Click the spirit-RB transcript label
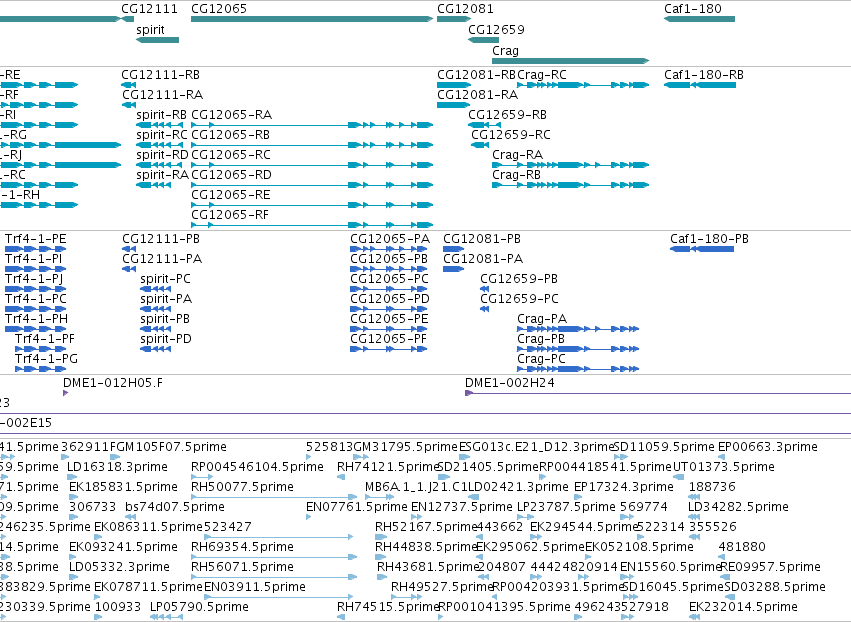Image resolution: width=851 pixels, height=622 pixels. coord(161,115)
